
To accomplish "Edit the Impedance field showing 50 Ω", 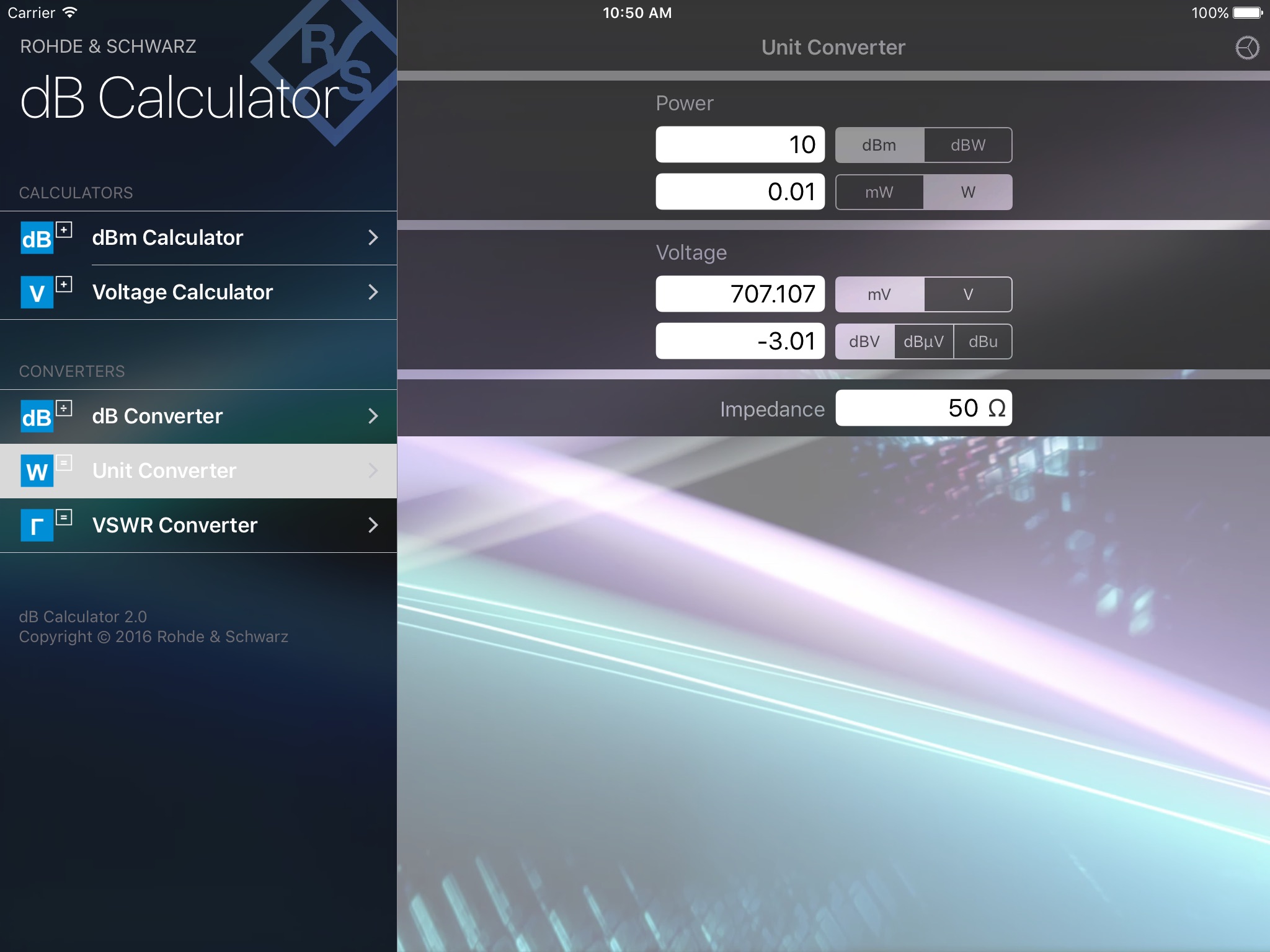I will [923, 408].
